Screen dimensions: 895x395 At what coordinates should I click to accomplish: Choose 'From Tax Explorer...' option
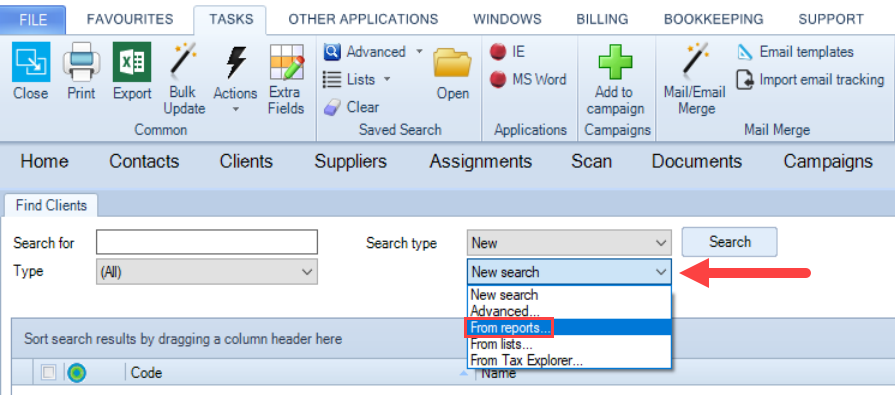(569, 360)
